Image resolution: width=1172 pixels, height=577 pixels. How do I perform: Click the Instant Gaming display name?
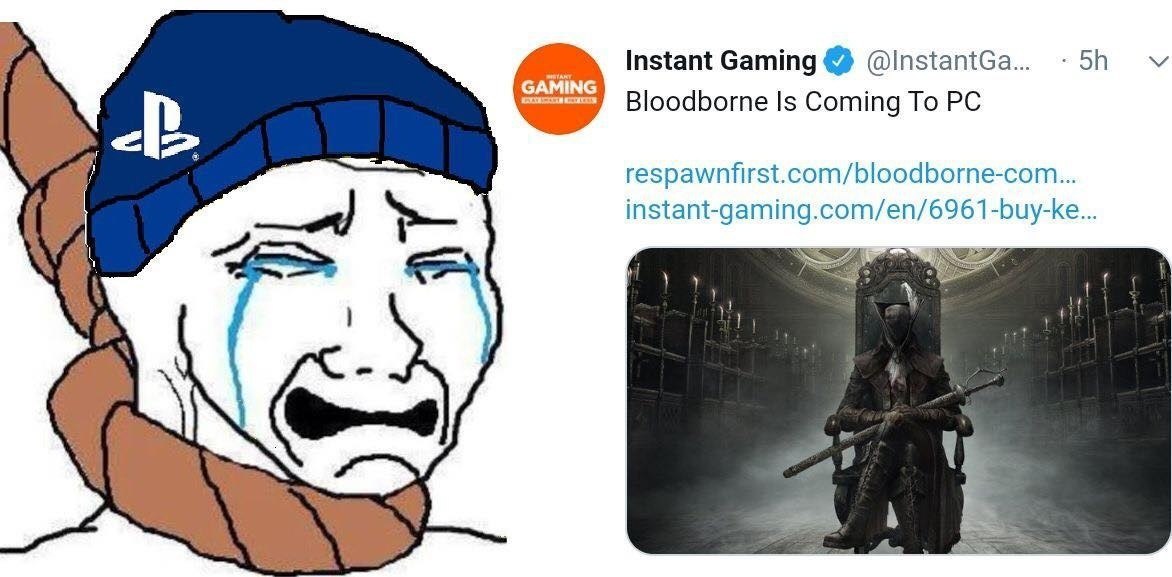(721, 61)
